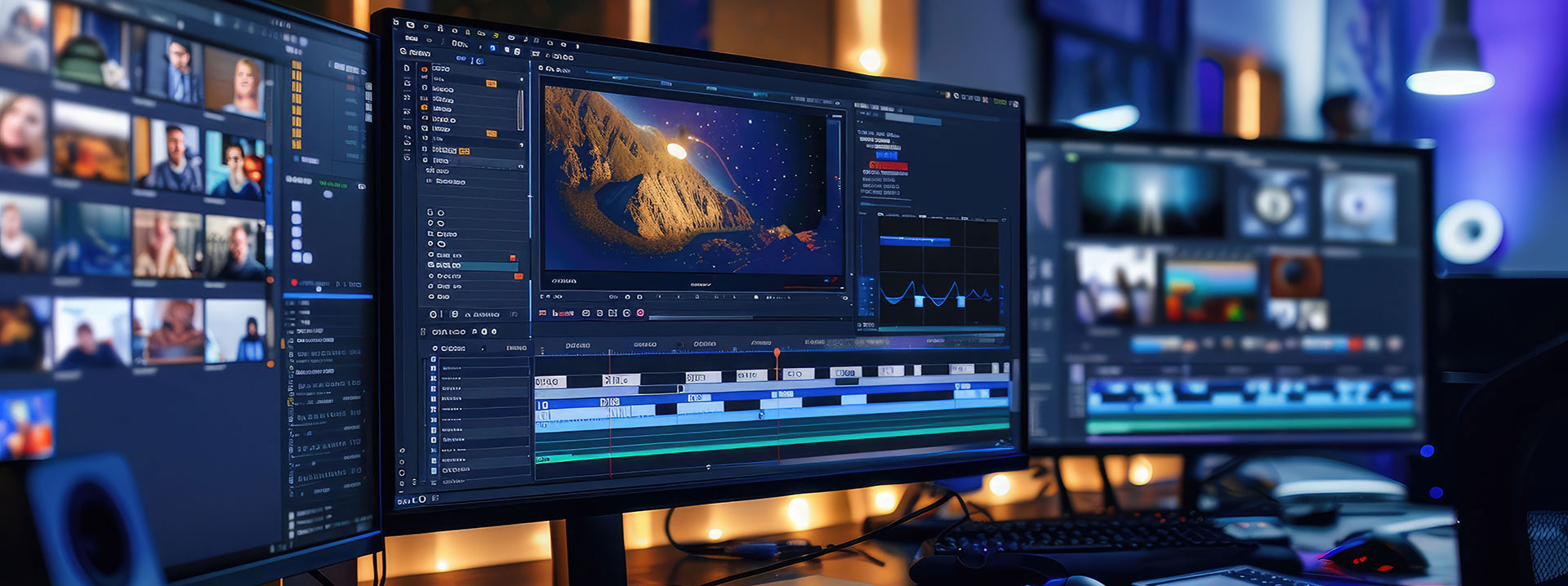Click the blue highlighted button in the properties panel

[887, 155]
